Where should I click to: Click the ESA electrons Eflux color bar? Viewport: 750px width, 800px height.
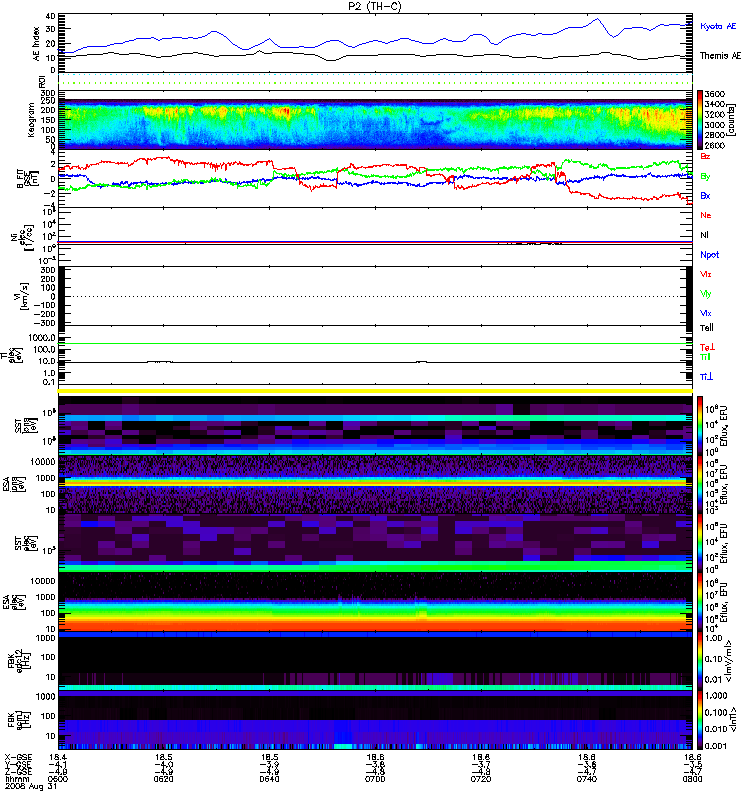pyautogui.click(x=700, y=602)
